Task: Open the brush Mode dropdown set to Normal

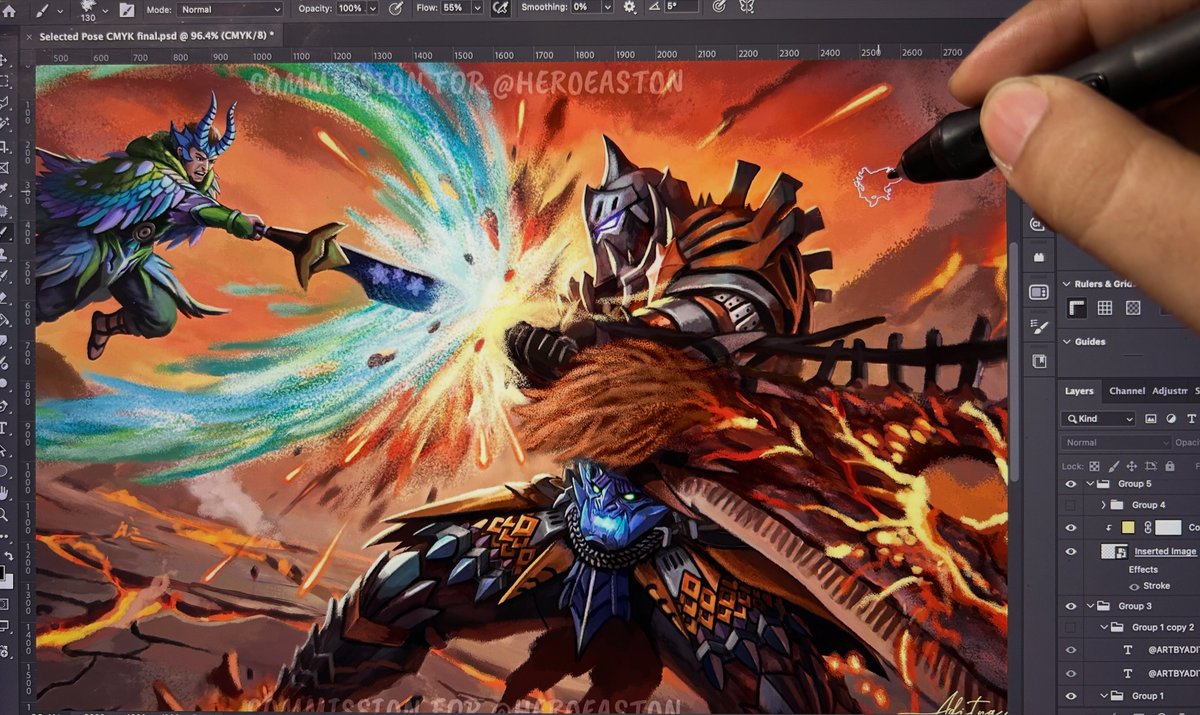Action: 230,8
